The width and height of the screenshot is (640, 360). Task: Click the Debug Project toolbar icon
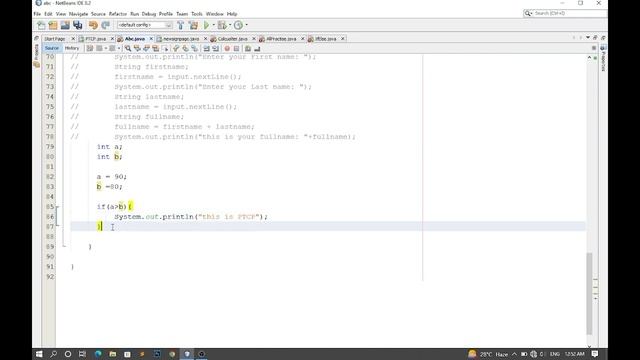[x=222, y=25]
